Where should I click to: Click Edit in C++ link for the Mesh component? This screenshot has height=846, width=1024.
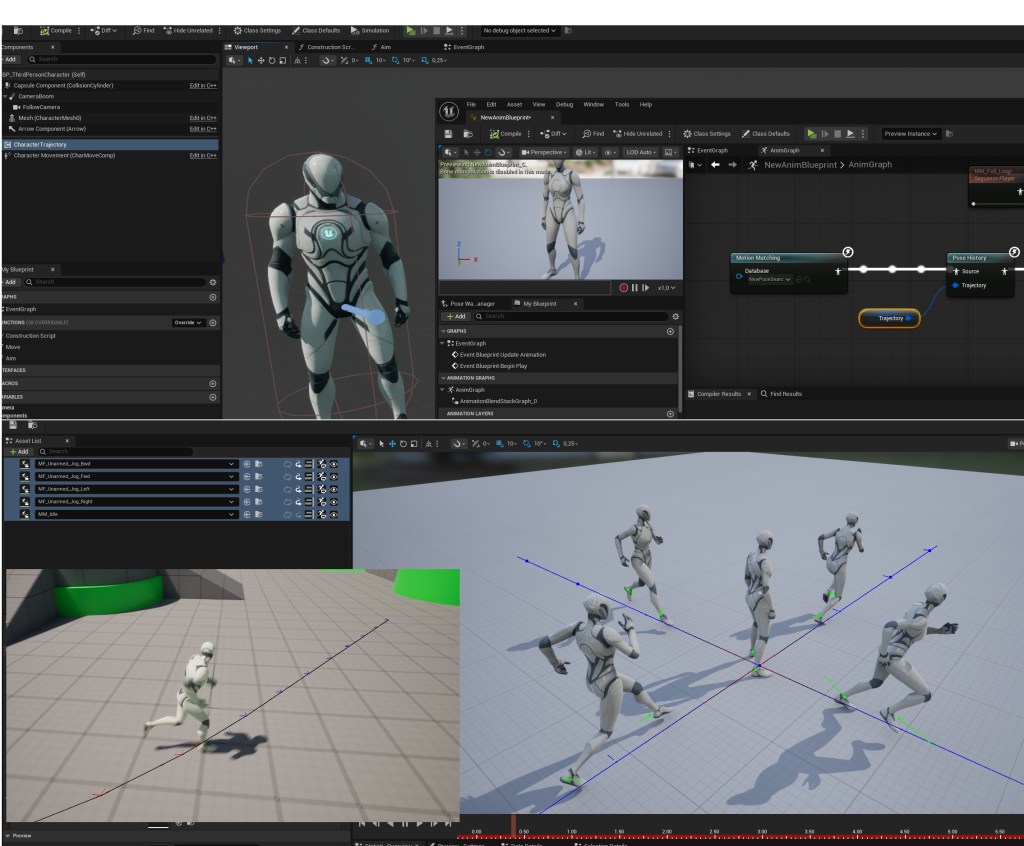203,118
